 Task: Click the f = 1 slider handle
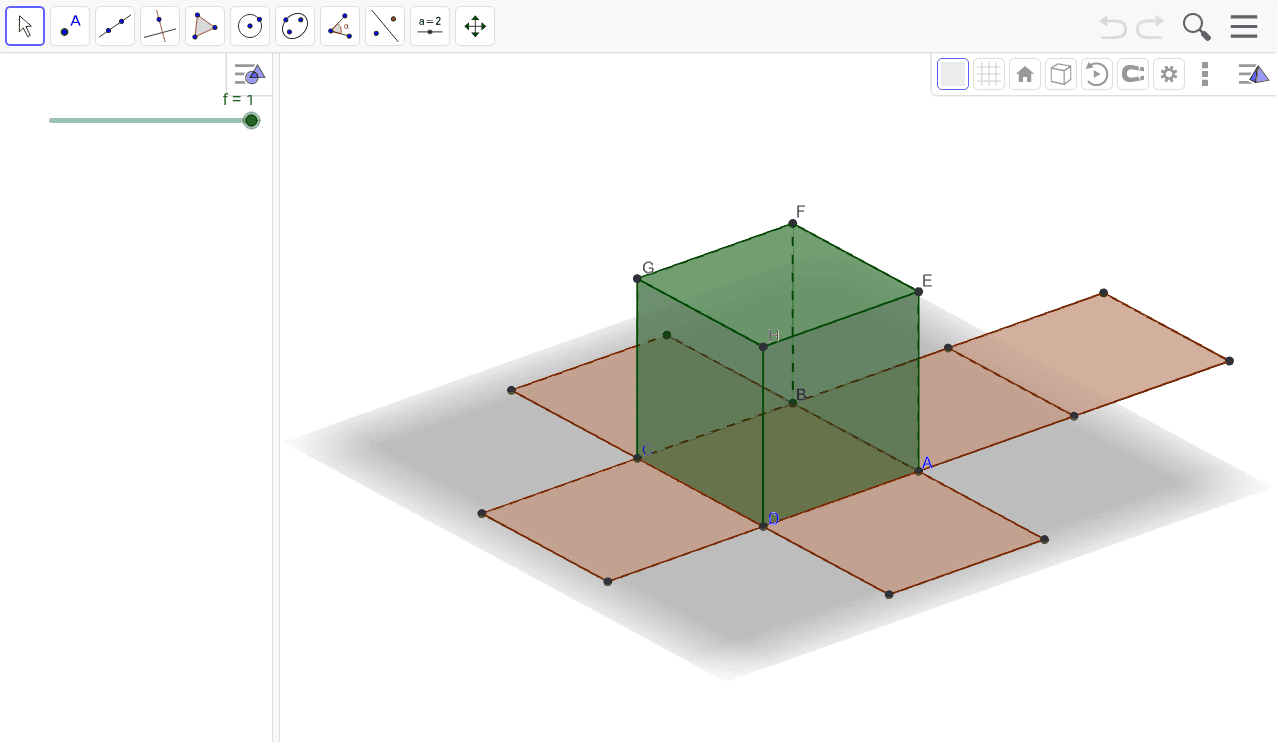[250, 120]
